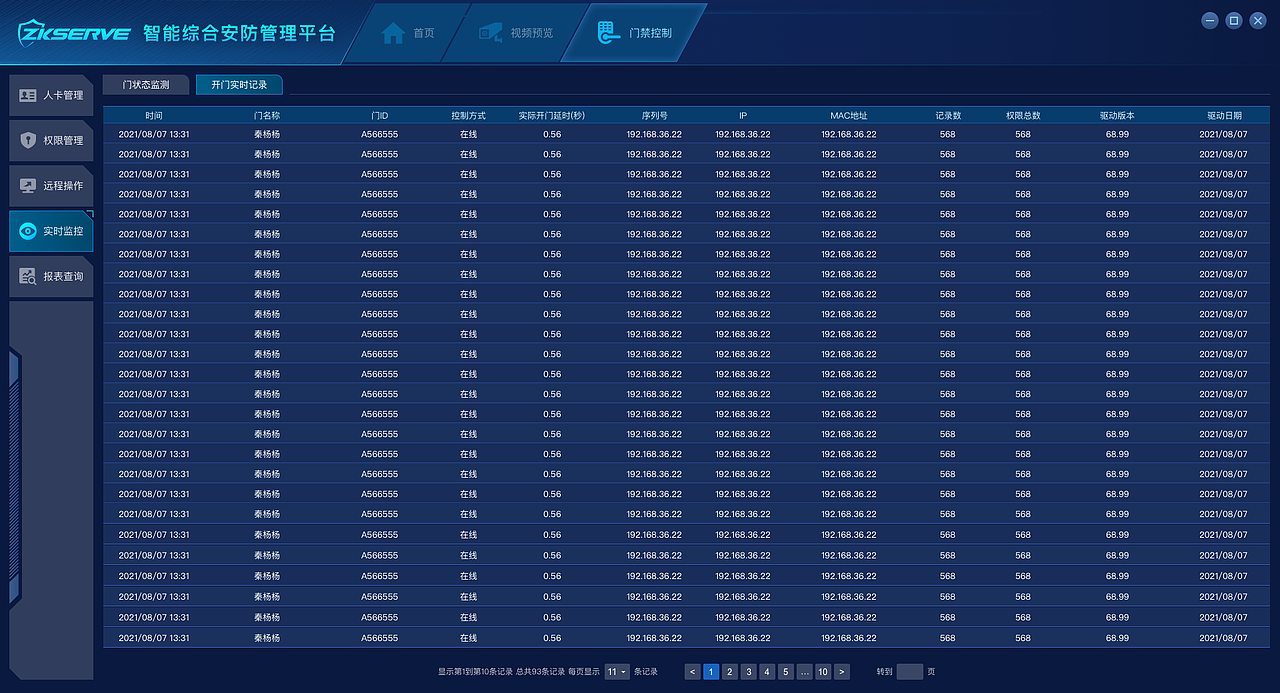Open the 每页显示 page-size dropdown

point(617,672)
